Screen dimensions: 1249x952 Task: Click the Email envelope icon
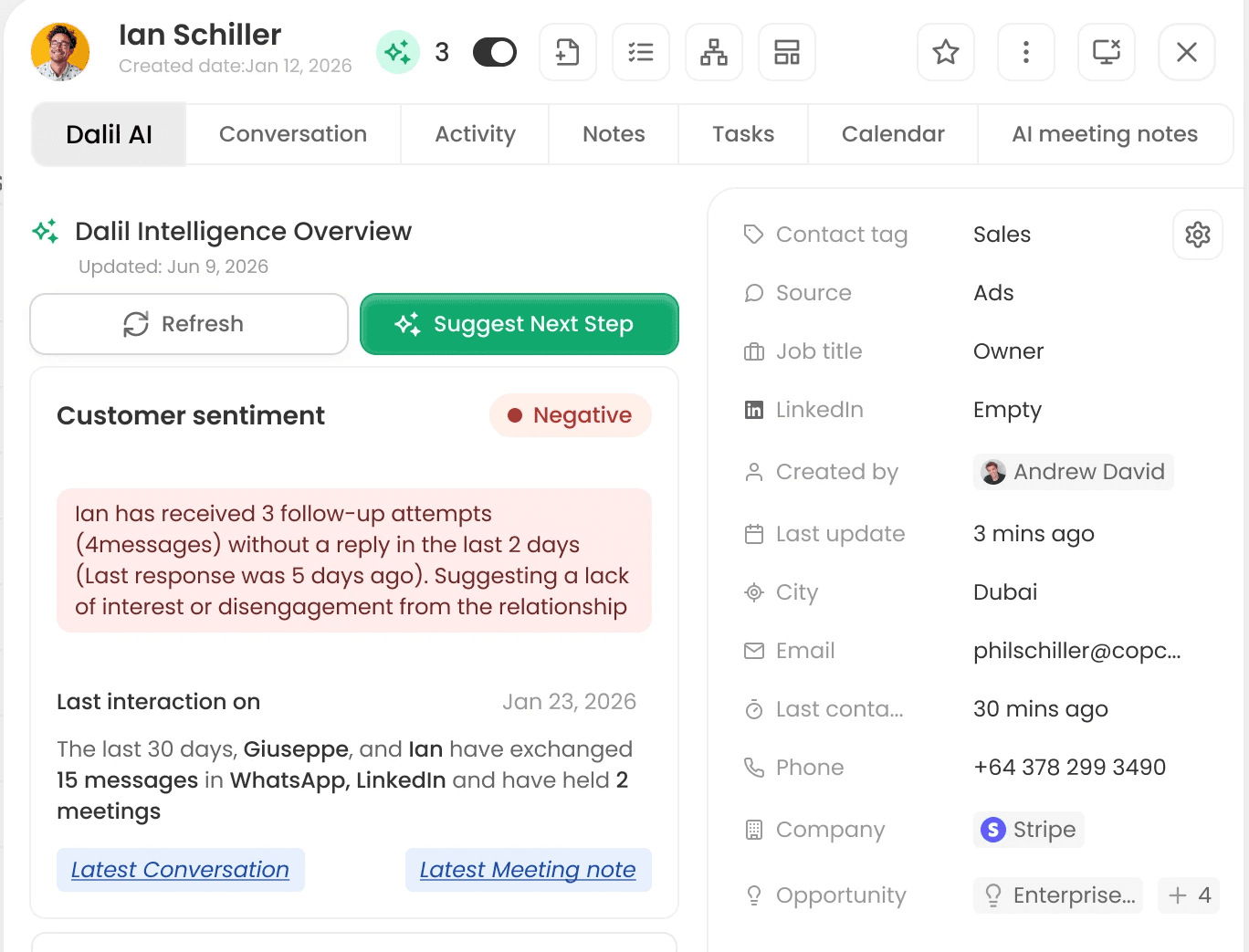tap(753, 651)
